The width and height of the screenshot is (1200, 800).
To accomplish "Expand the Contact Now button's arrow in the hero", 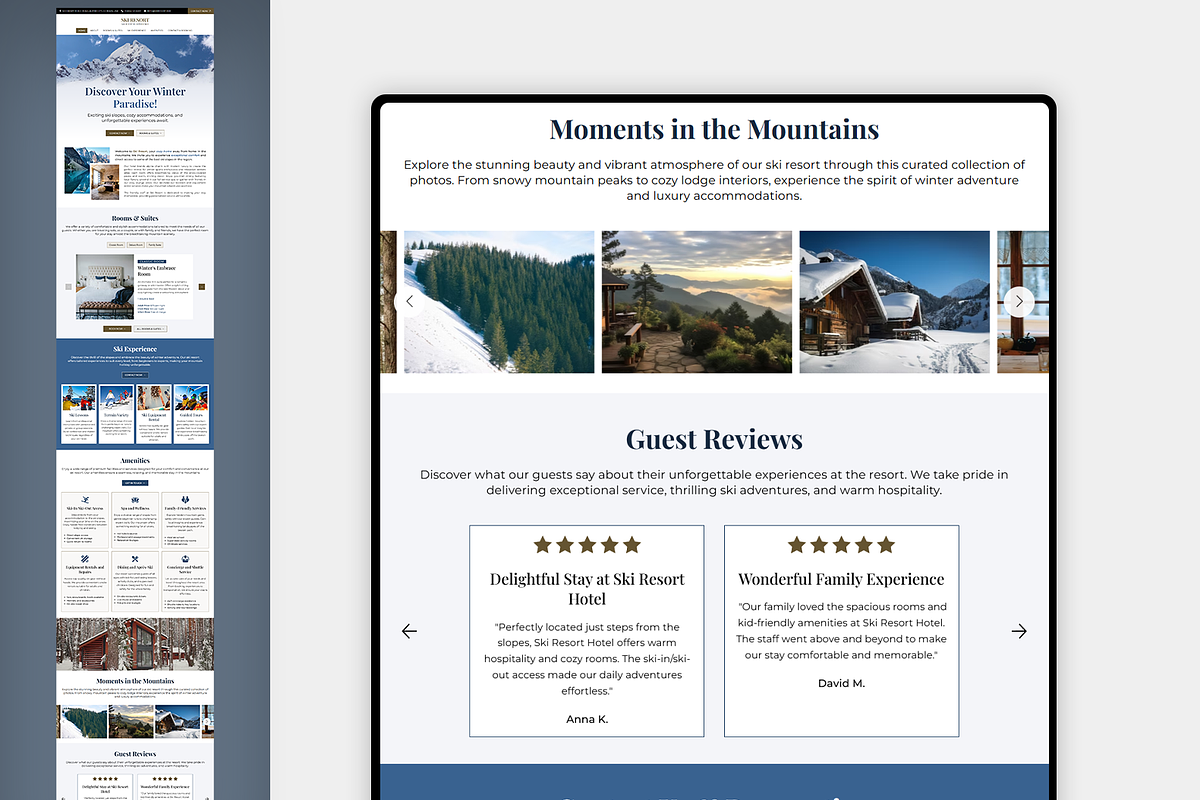I will [x=128, y=133].
